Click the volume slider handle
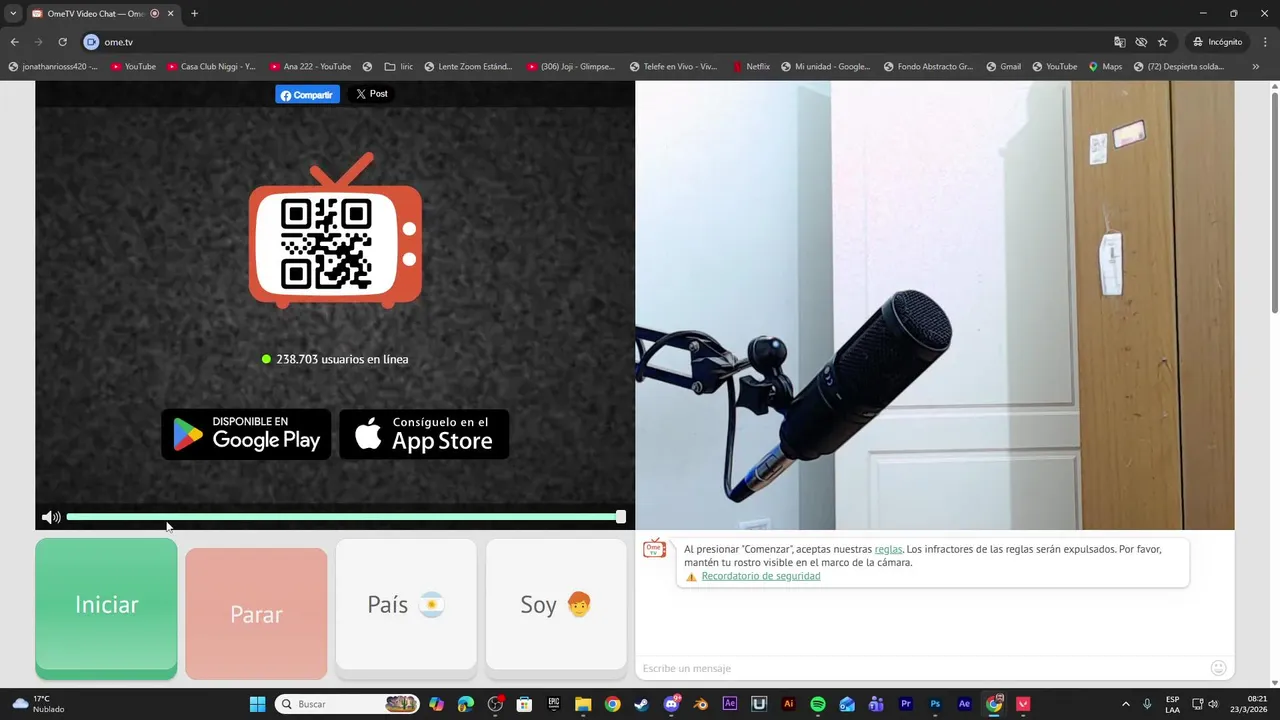The height and width of the screenshot is (720, 1280). [621, 517]
